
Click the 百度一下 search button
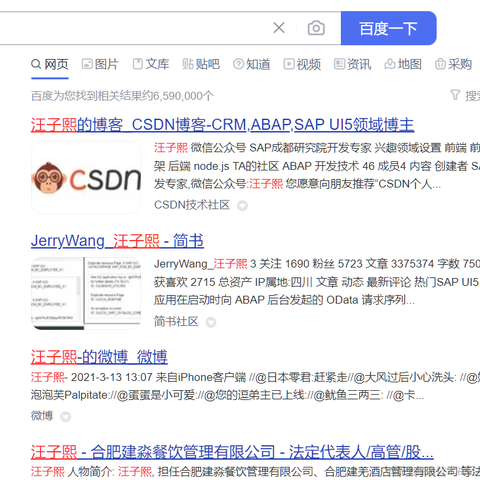389,28
